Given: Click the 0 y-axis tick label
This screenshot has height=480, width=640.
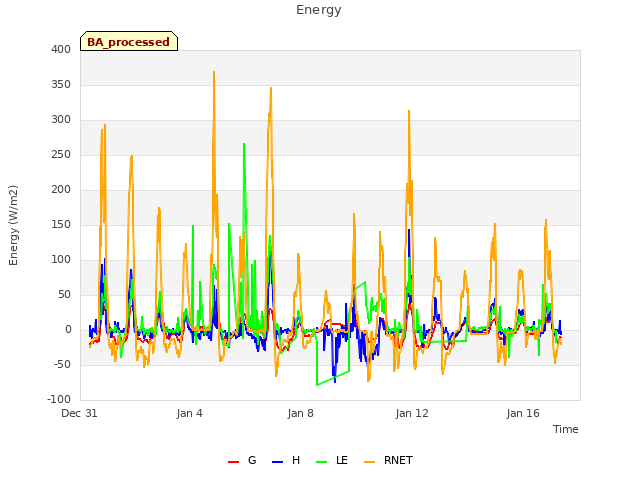Looking at the screenshot, I should [68, 329].
